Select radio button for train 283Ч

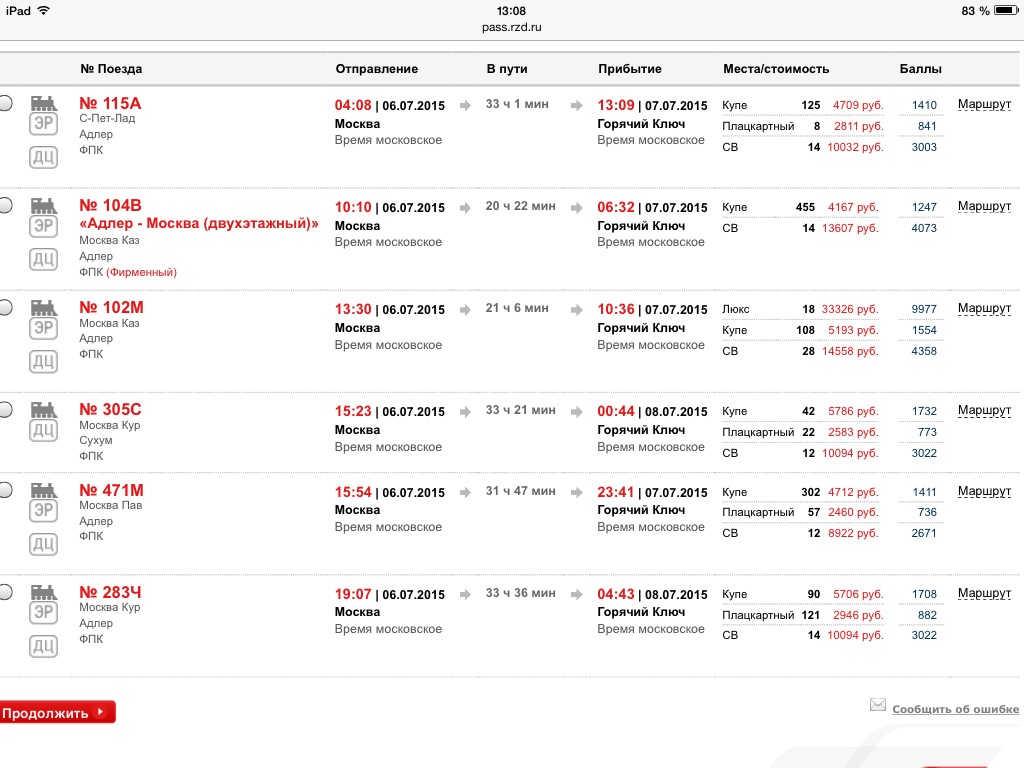(5, 592)
